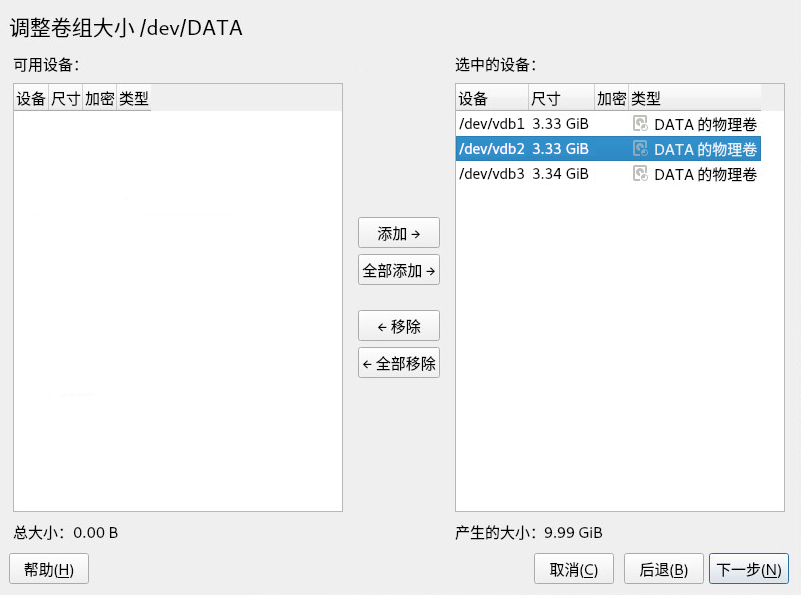Sort available devices by 类型 column header

(x=133, y=98)
